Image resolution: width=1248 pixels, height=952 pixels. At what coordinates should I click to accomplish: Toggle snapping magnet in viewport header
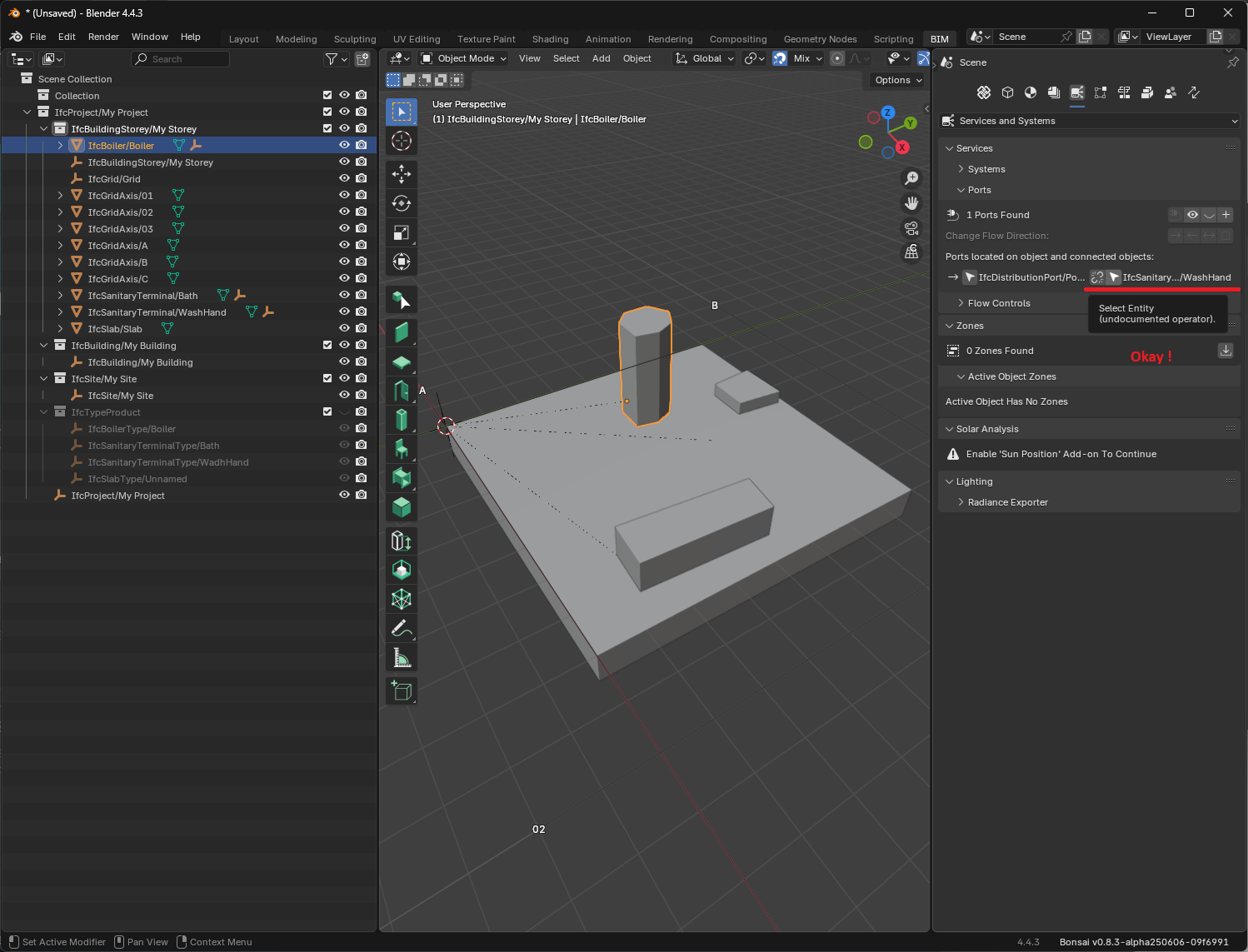(780, 58)
